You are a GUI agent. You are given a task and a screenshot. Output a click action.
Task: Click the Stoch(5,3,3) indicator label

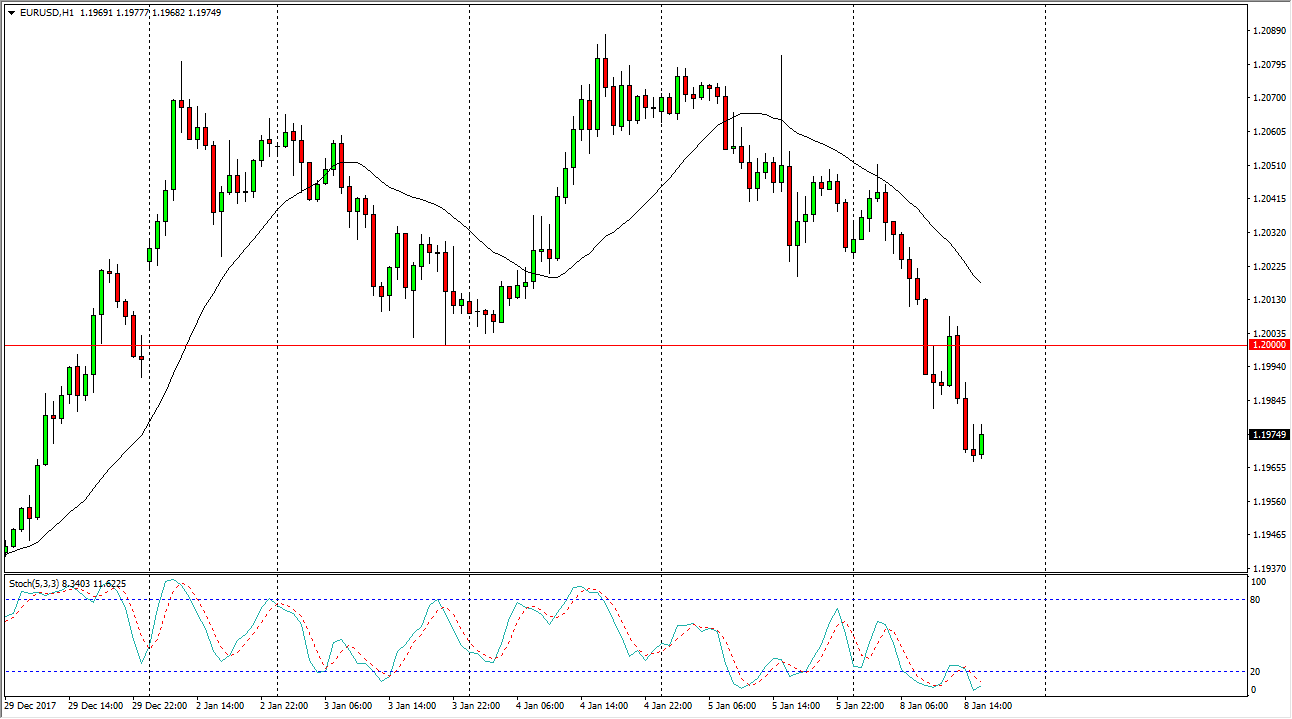(37, 583)
